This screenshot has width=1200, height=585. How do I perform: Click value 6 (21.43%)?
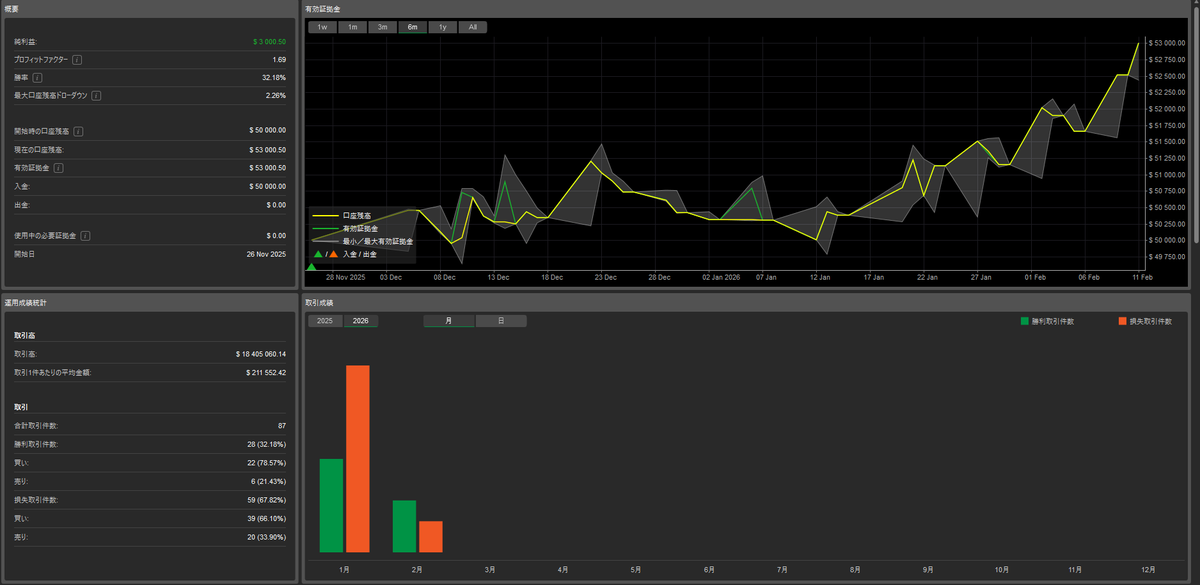(x=269, y=481)
